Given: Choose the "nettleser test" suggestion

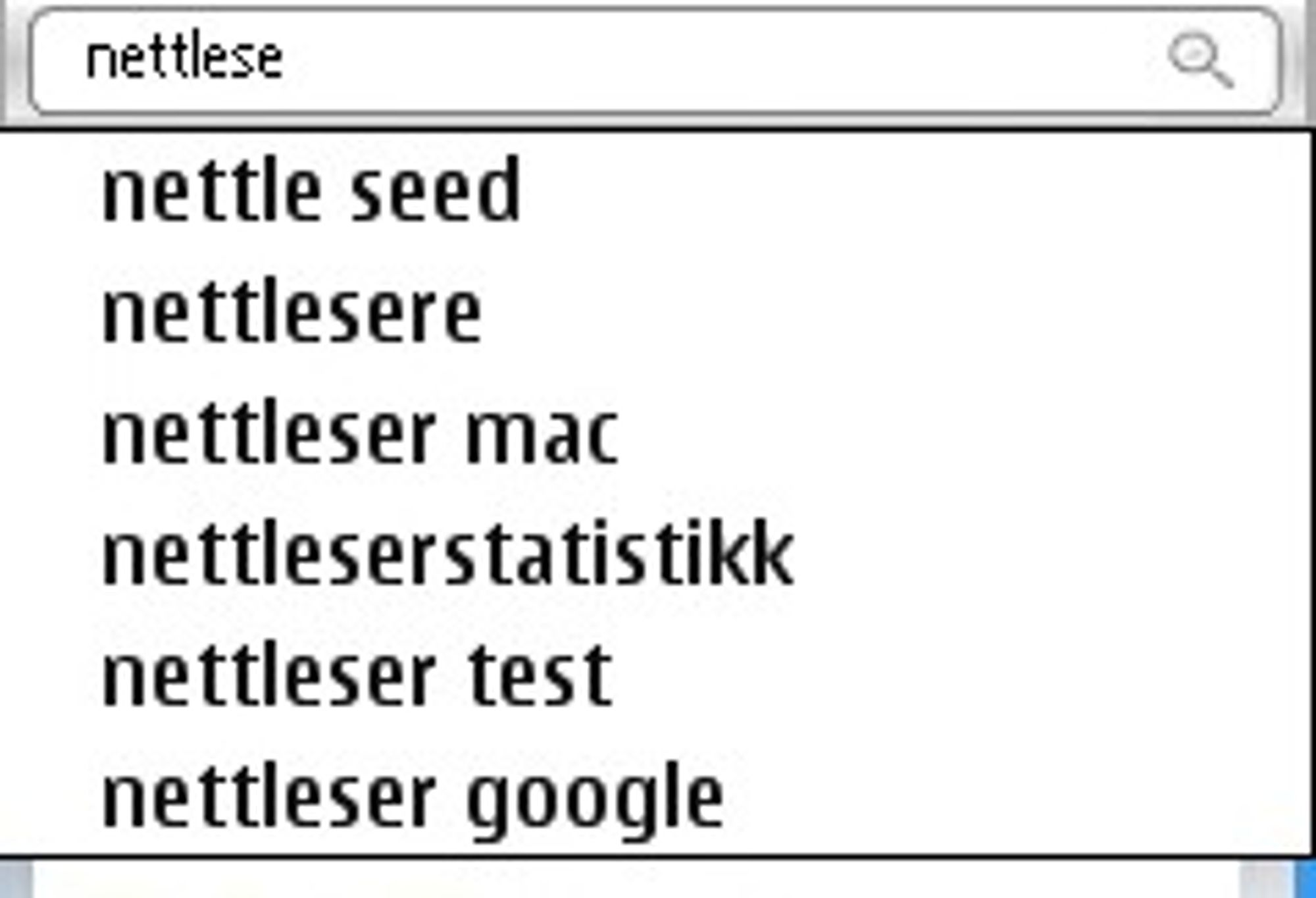Looking at the screenshot, I should (x=655, y=676).
